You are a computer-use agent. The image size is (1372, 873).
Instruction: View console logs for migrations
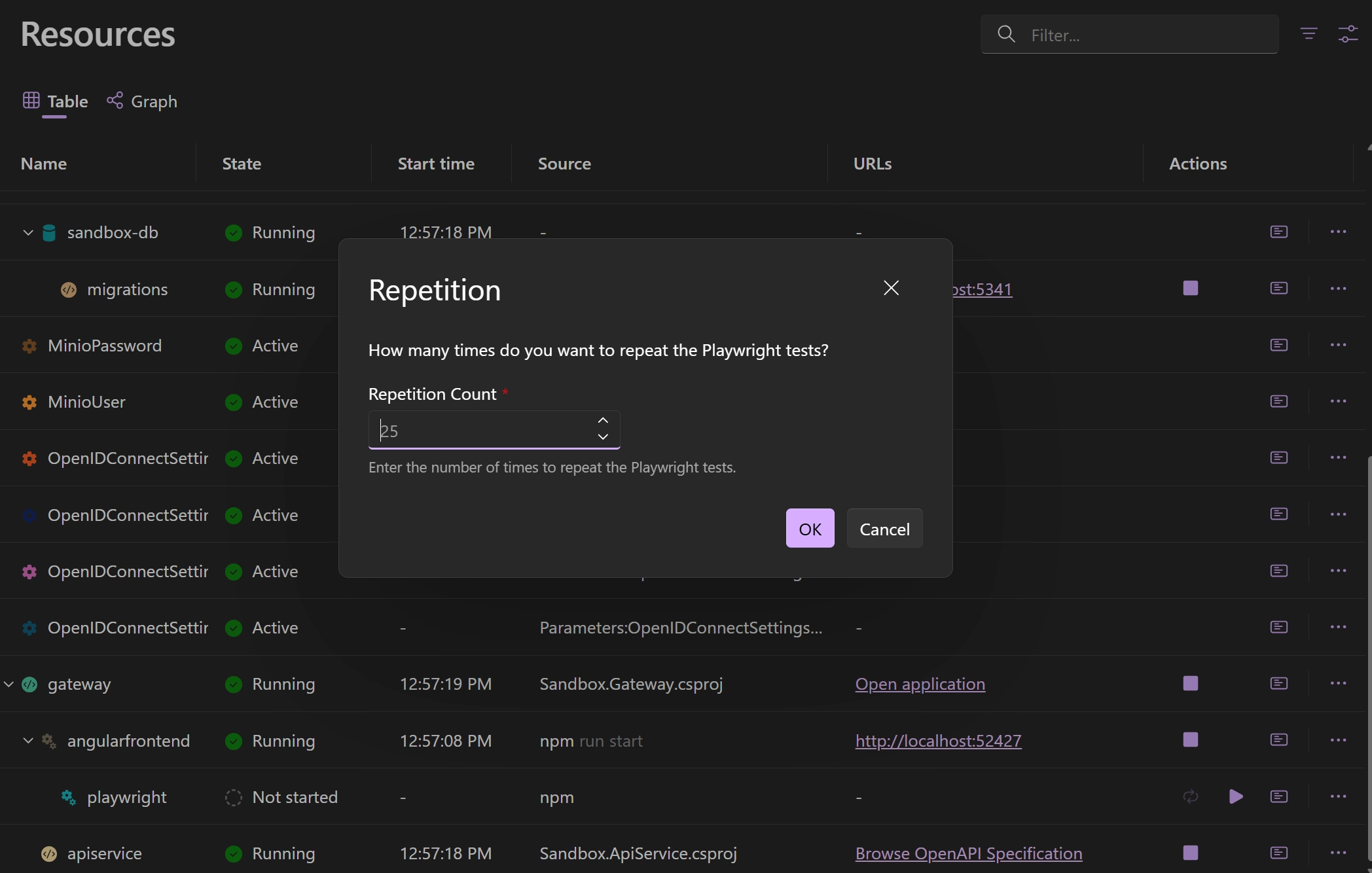click(1278, 288)
